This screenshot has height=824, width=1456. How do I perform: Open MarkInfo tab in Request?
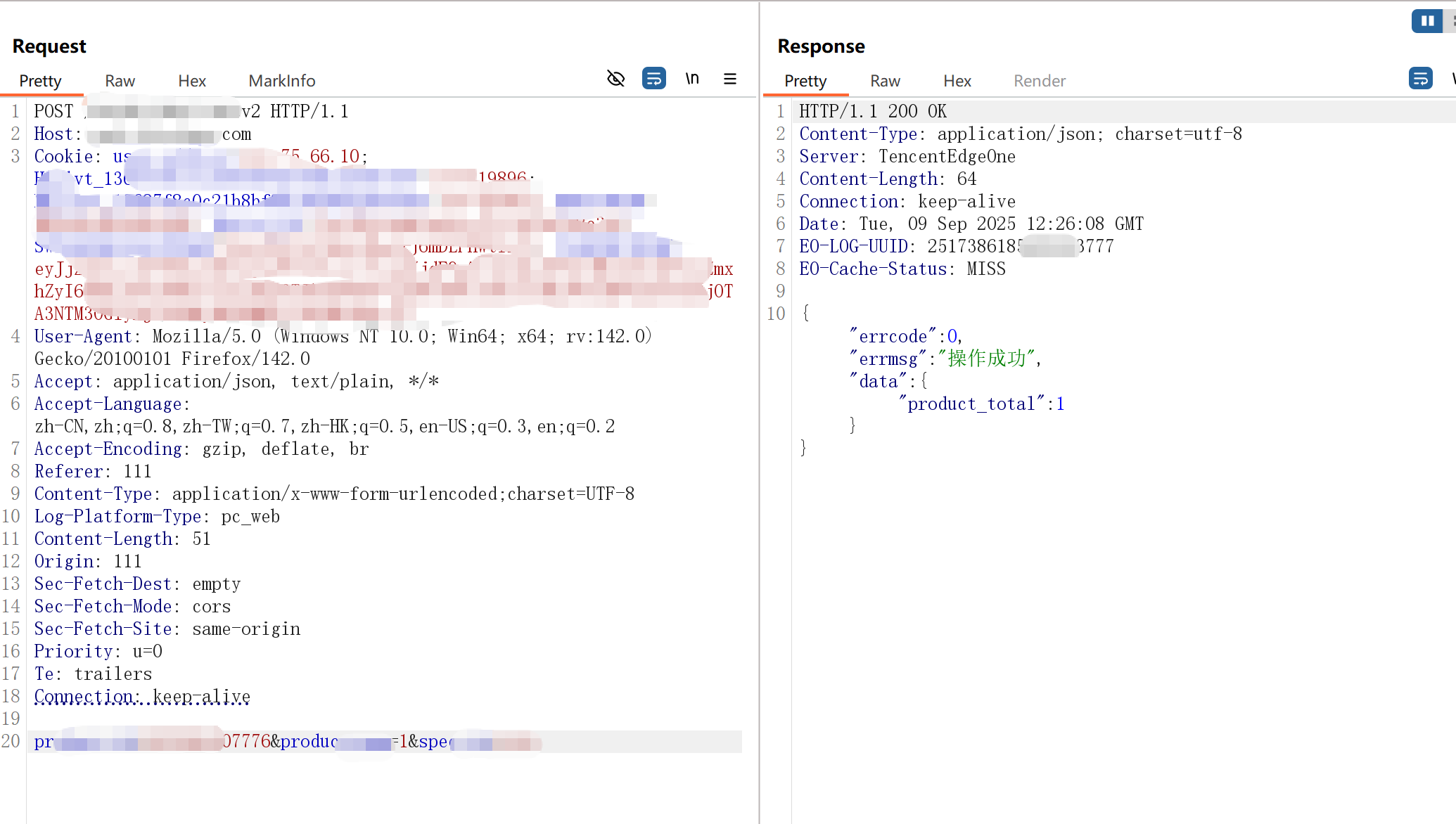point(281,81)
